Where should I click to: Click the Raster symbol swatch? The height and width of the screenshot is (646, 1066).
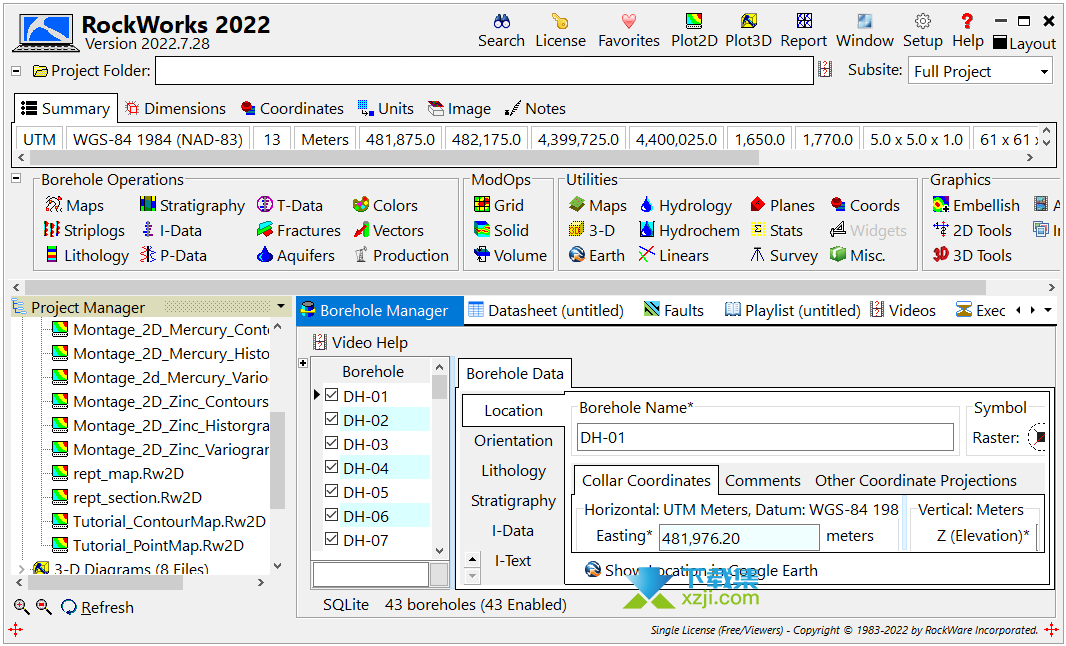coord(1036,437)
